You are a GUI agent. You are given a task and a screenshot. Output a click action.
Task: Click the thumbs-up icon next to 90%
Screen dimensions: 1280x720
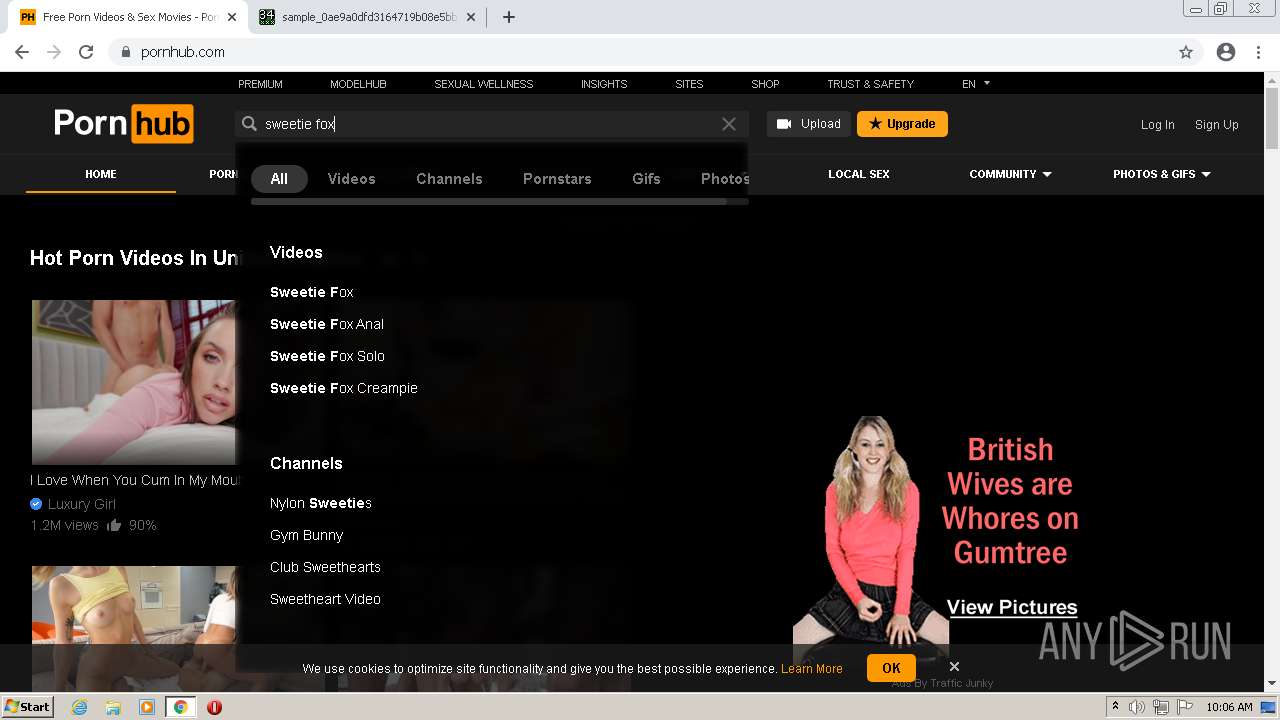(x=114, y=525)
